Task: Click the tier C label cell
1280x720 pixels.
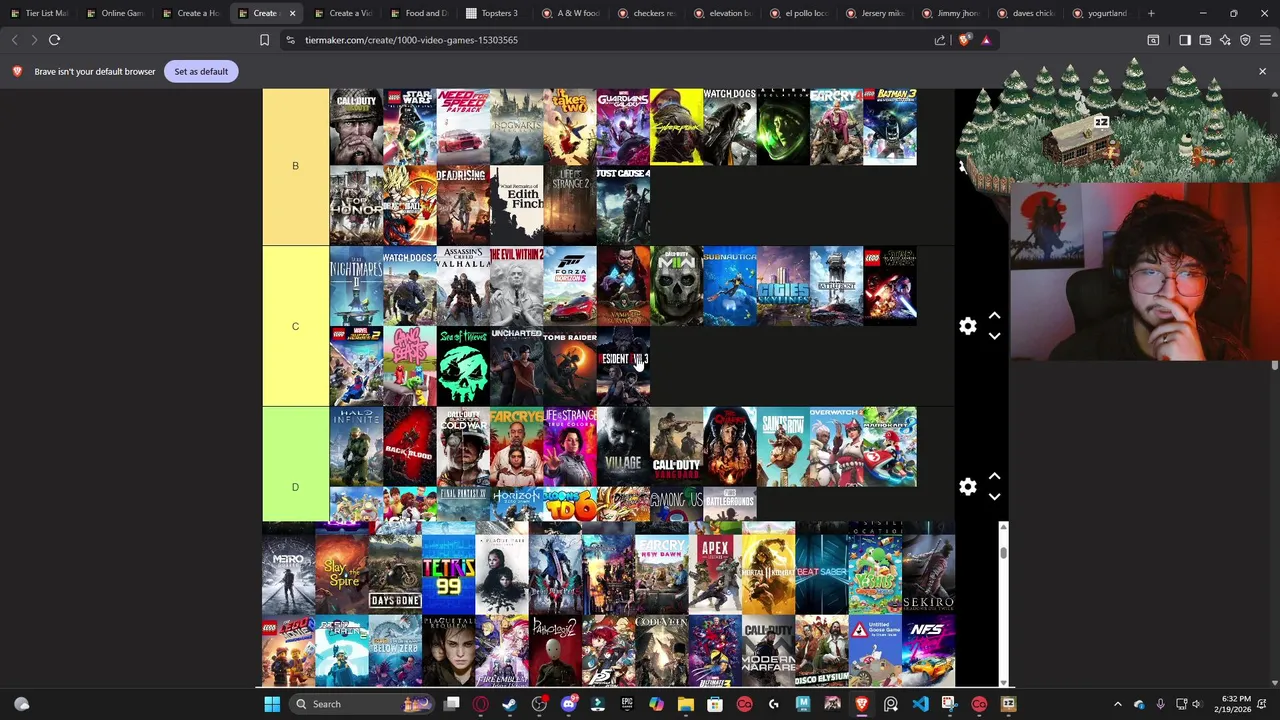Action: pyautogui.click(x=295, y=326)
